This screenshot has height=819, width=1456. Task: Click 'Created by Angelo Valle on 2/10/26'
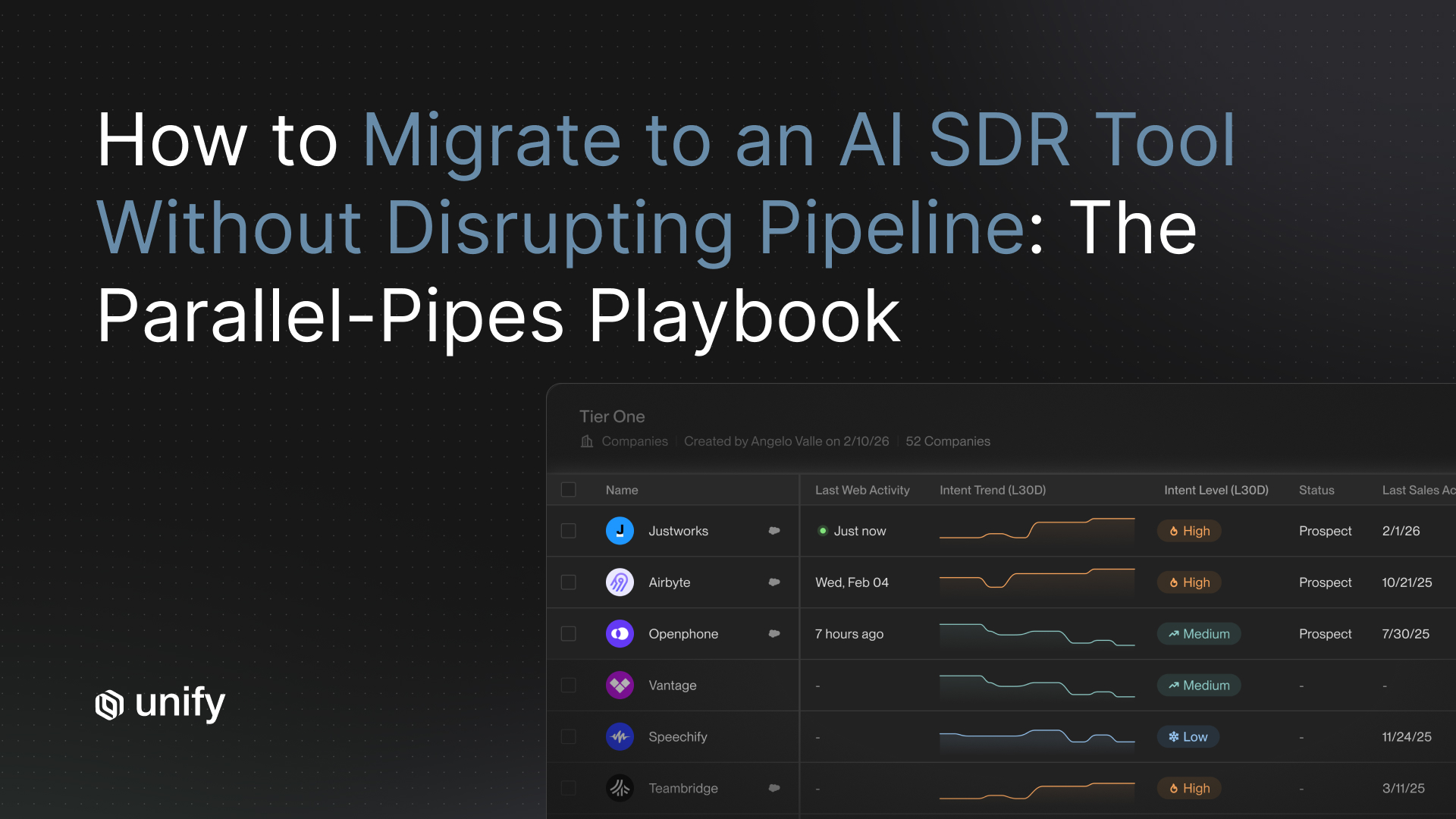[786, 441]
